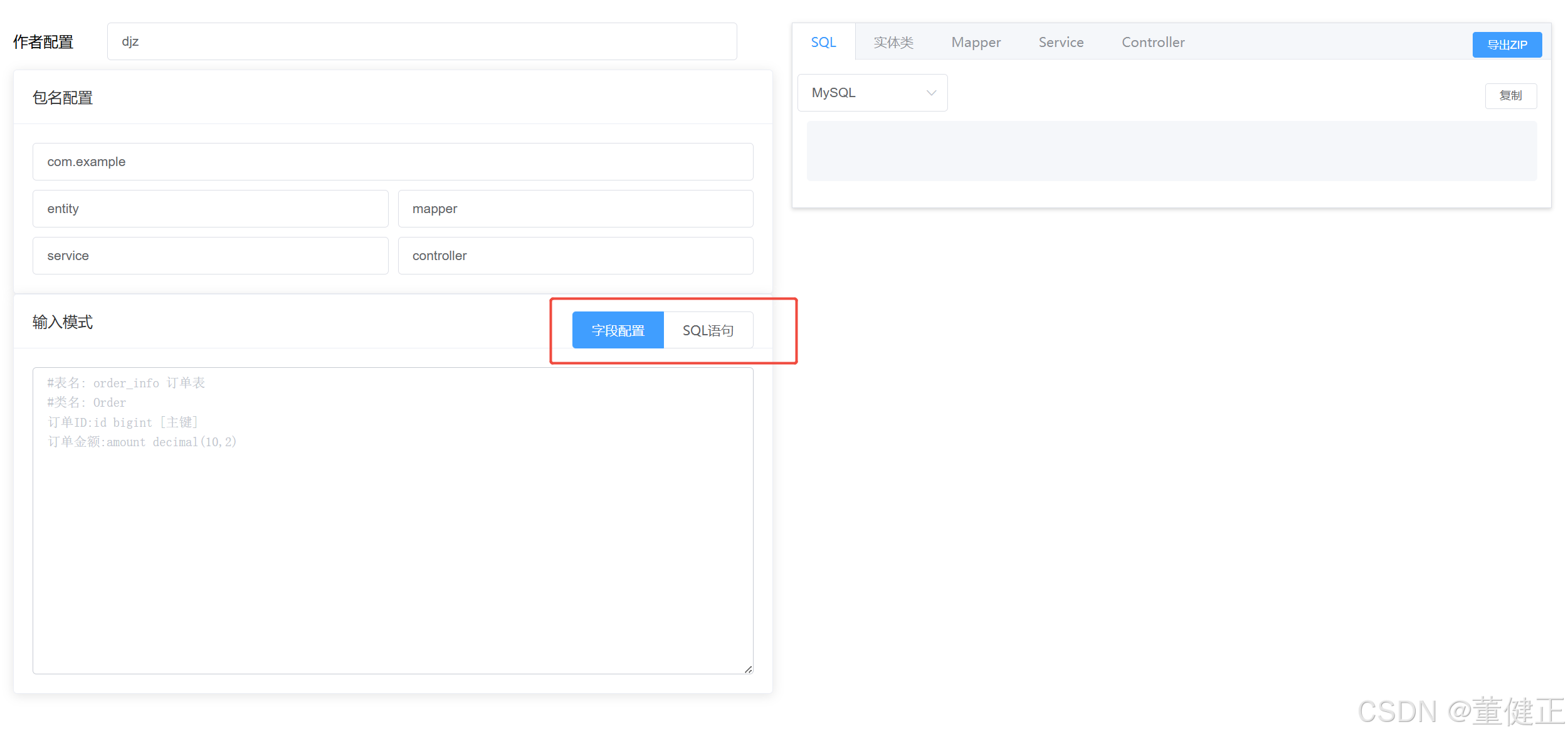Switch input mode to SQL语句
Viewport: 1568px width, 737px height.
coord(708,330)
